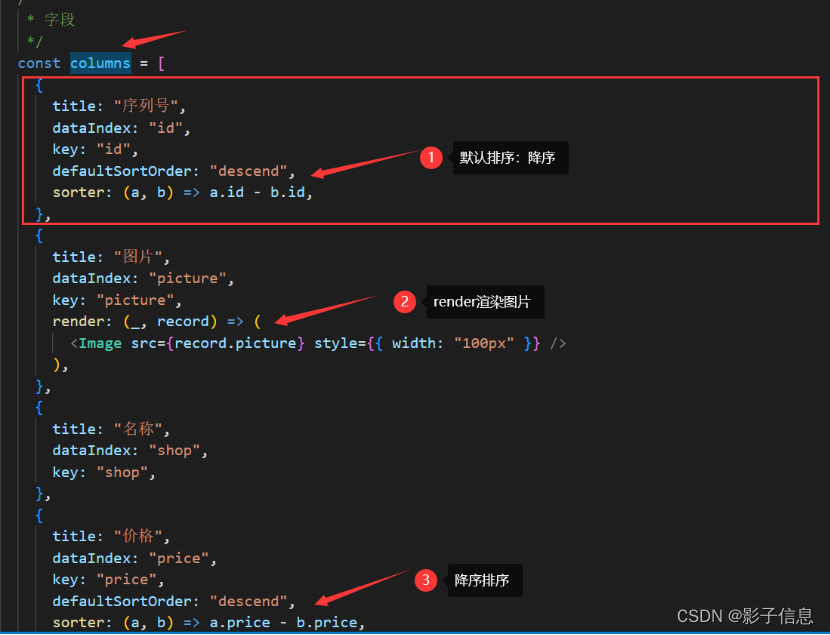
Task: Click the sorter a.price - b.price line
Action: pyautogui.click(x=209, y=623)
